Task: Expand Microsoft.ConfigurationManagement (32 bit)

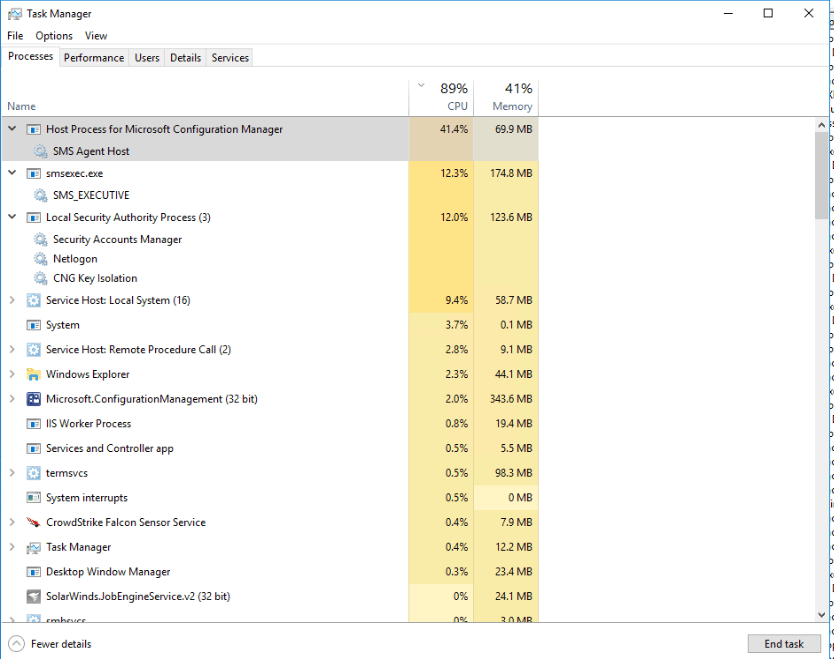Action: point(12,399)
